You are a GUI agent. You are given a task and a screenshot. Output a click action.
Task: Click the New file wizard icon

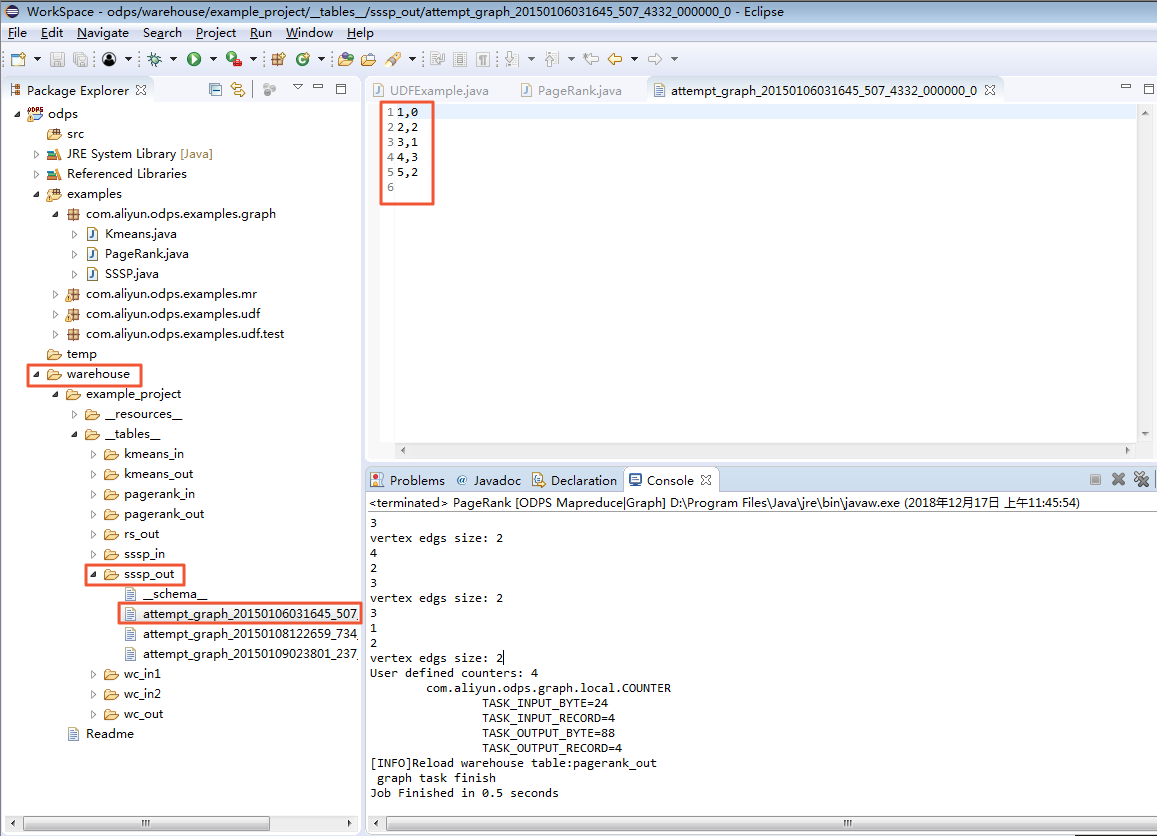(x=20, y=60)
